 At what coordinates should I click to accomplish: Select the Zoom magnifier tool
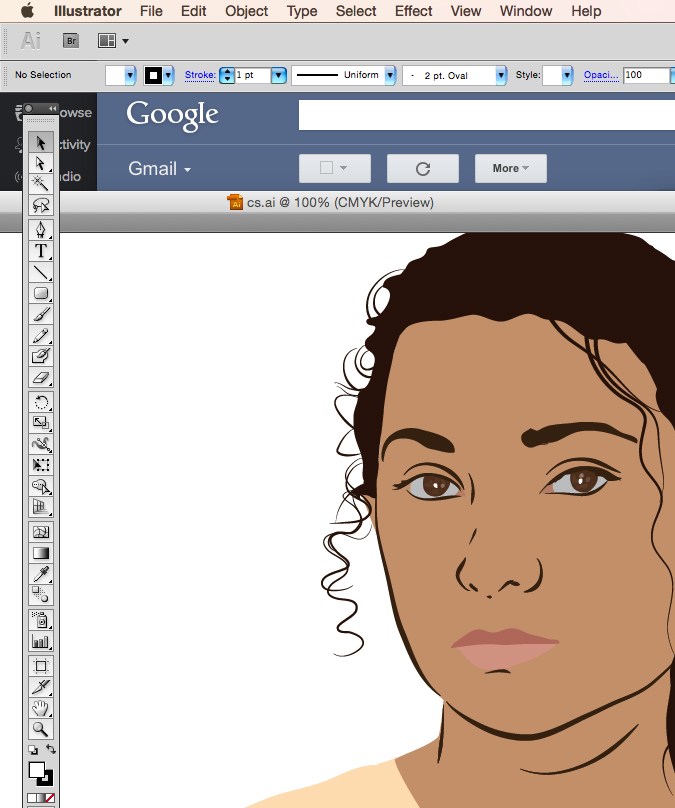point(41,731)
